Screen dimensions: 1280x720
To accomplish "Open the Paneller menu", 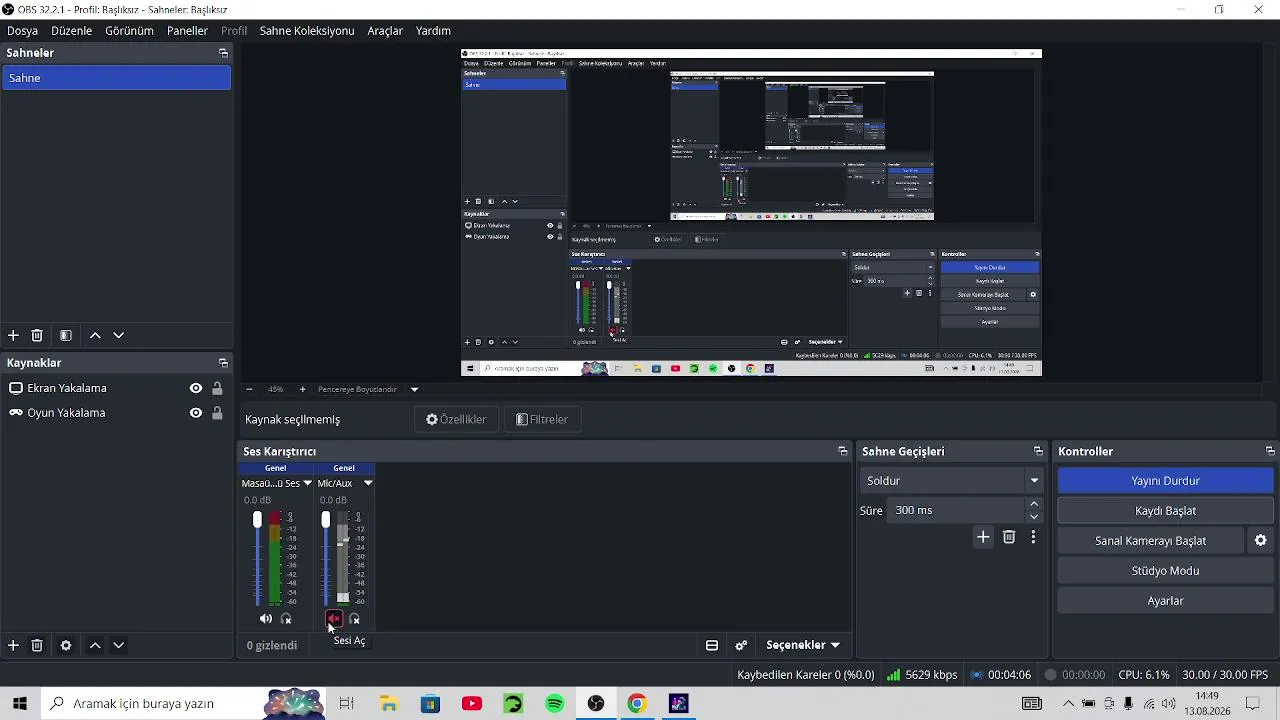I will click(x=187, y=31).
